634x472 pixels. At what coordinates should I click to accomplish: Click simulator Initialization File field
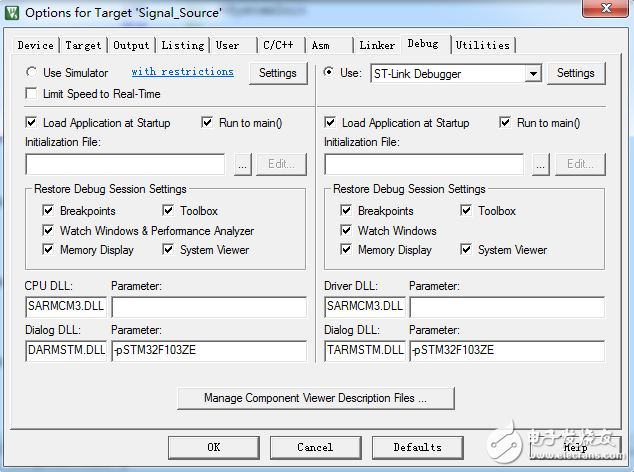point(125,164)
